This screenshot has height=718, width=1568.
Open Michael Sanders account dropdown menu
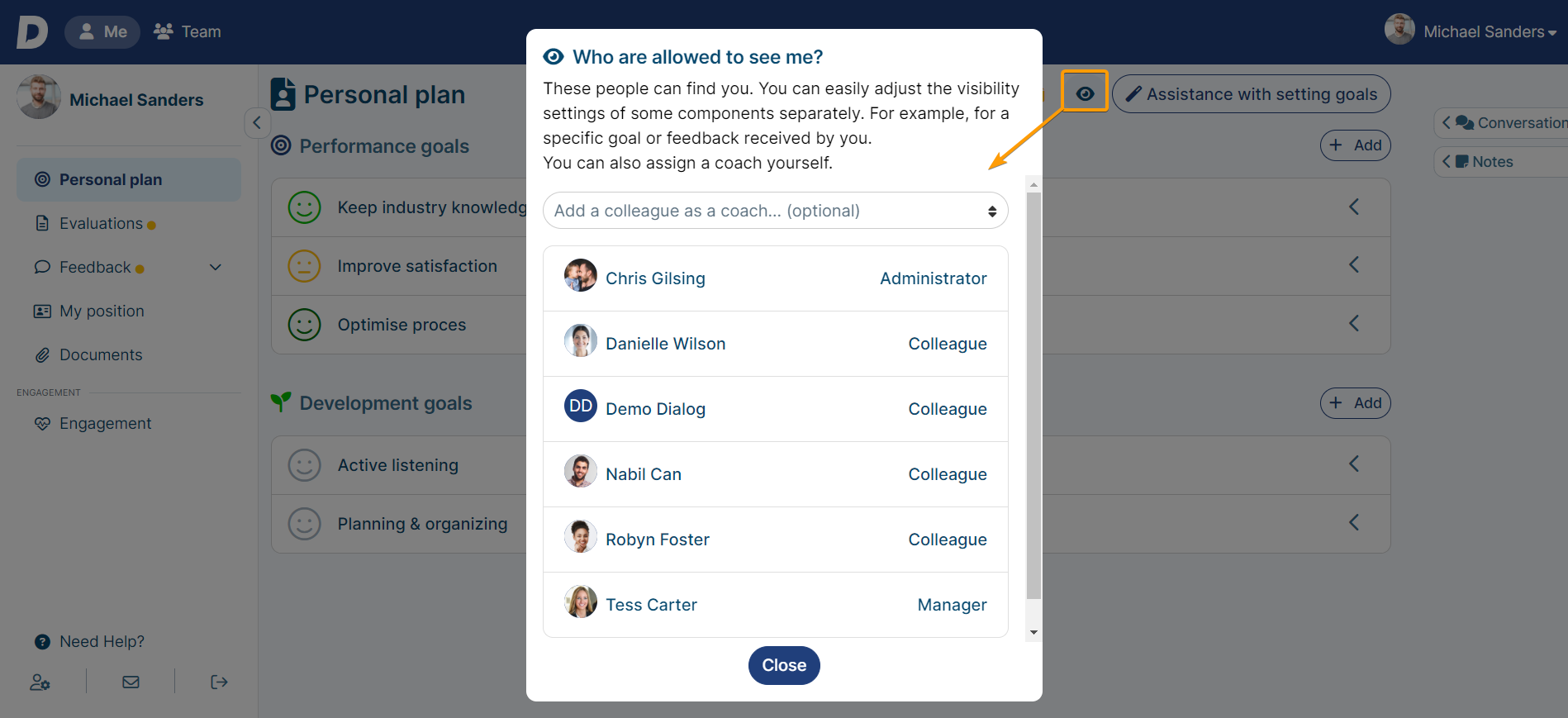(1471, 31)
